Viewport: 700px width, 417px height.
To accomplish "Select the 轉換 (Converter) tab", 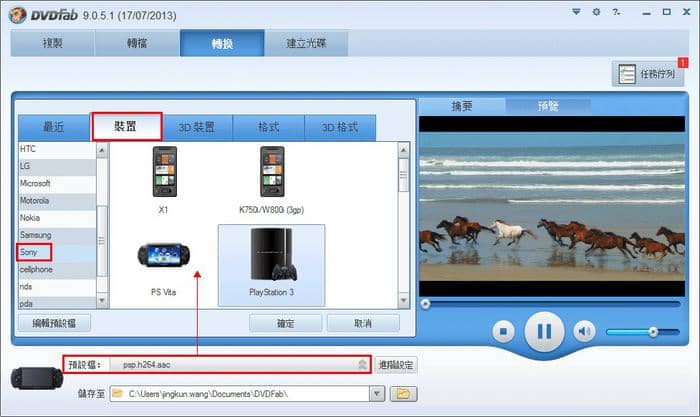I will click(x=222, y=43).
